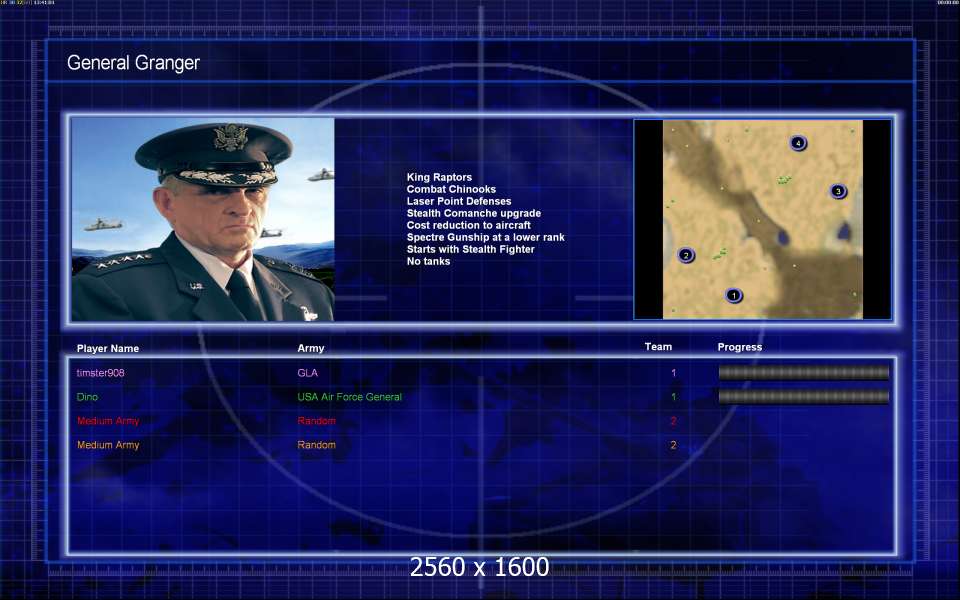Click the 'King Raptors' ability line
The image size is (960, 600).
(x=439, y=177)
